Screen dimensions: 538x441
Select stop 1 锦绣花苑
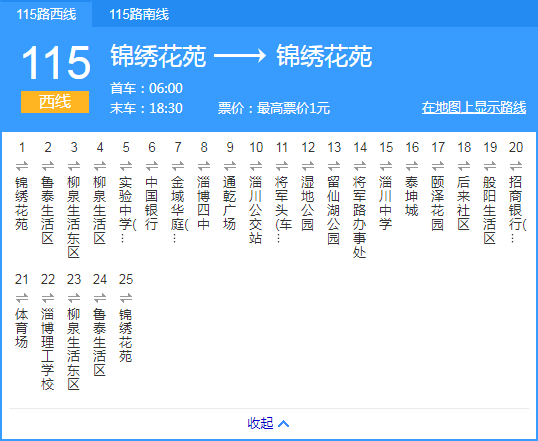point(22,203)
